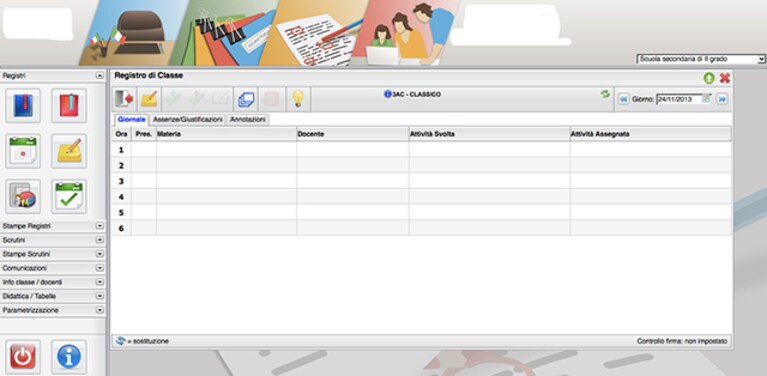The height and width of the screenshot is (376, 767).
Task: Click the 3AC - CLASSICO class label
Action: [416, 94]
